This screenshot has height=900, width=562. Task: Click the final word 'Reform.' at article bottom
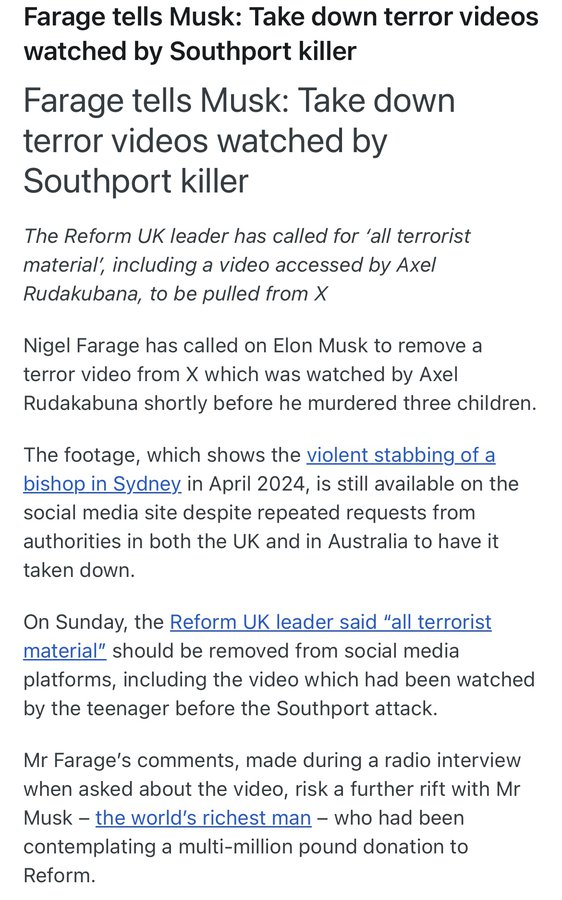pyautogui.click(x=59, y=876)
